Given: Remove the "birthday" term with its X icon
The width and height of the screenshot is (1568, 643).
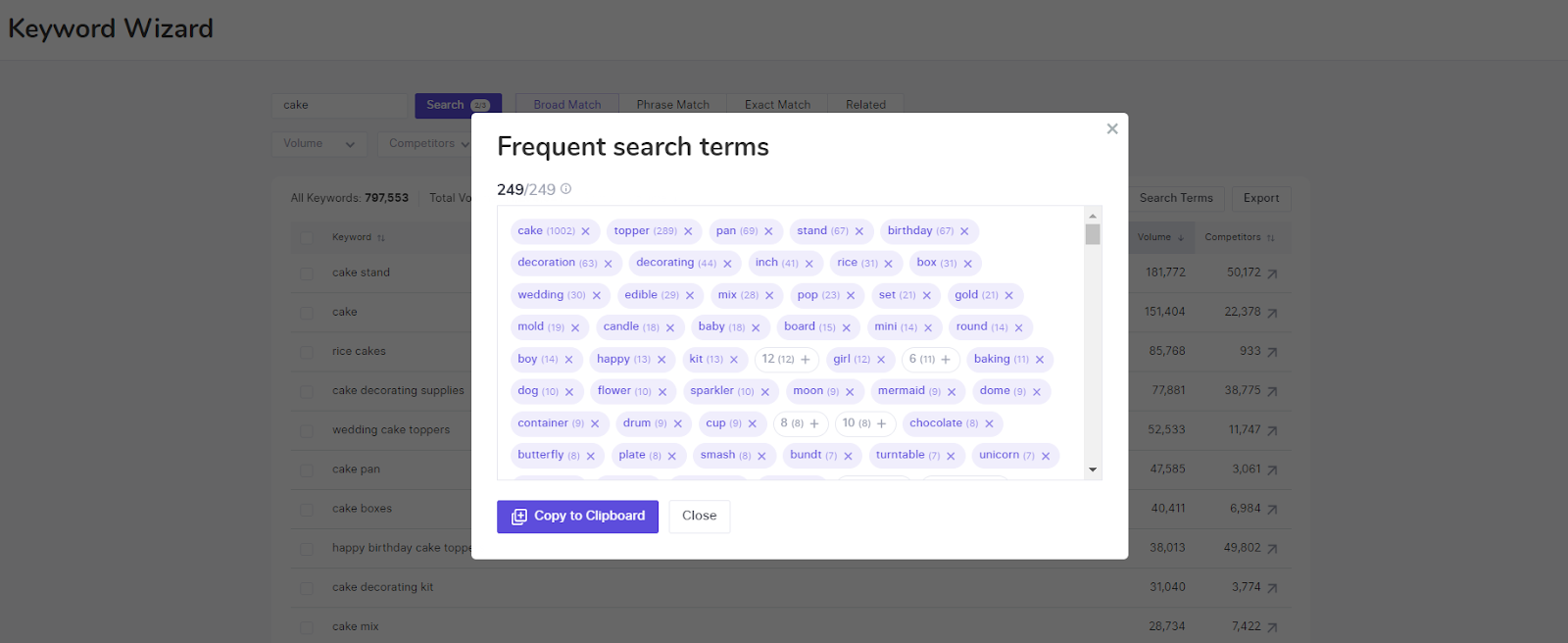Looking at the screenshot, I should [x=964, y=231].
